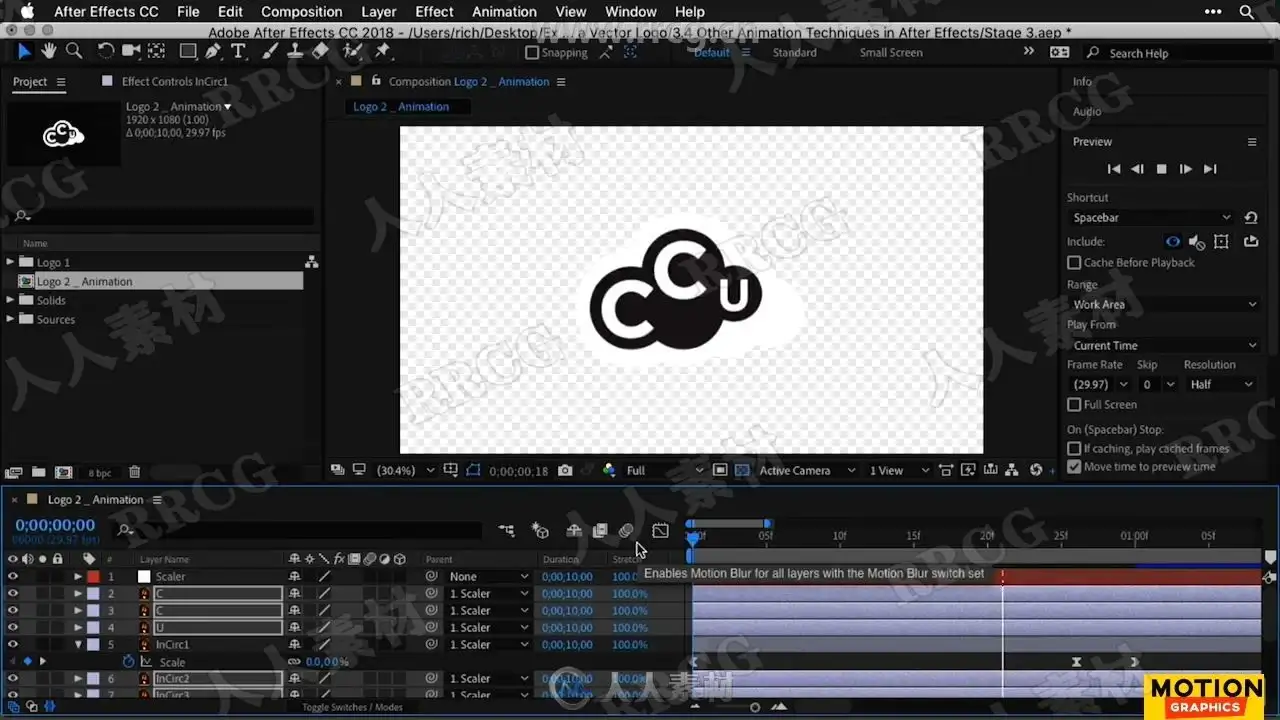Toggle the Scale property stopwatch
Screen dimensions: 1280x720
(128, 661)
